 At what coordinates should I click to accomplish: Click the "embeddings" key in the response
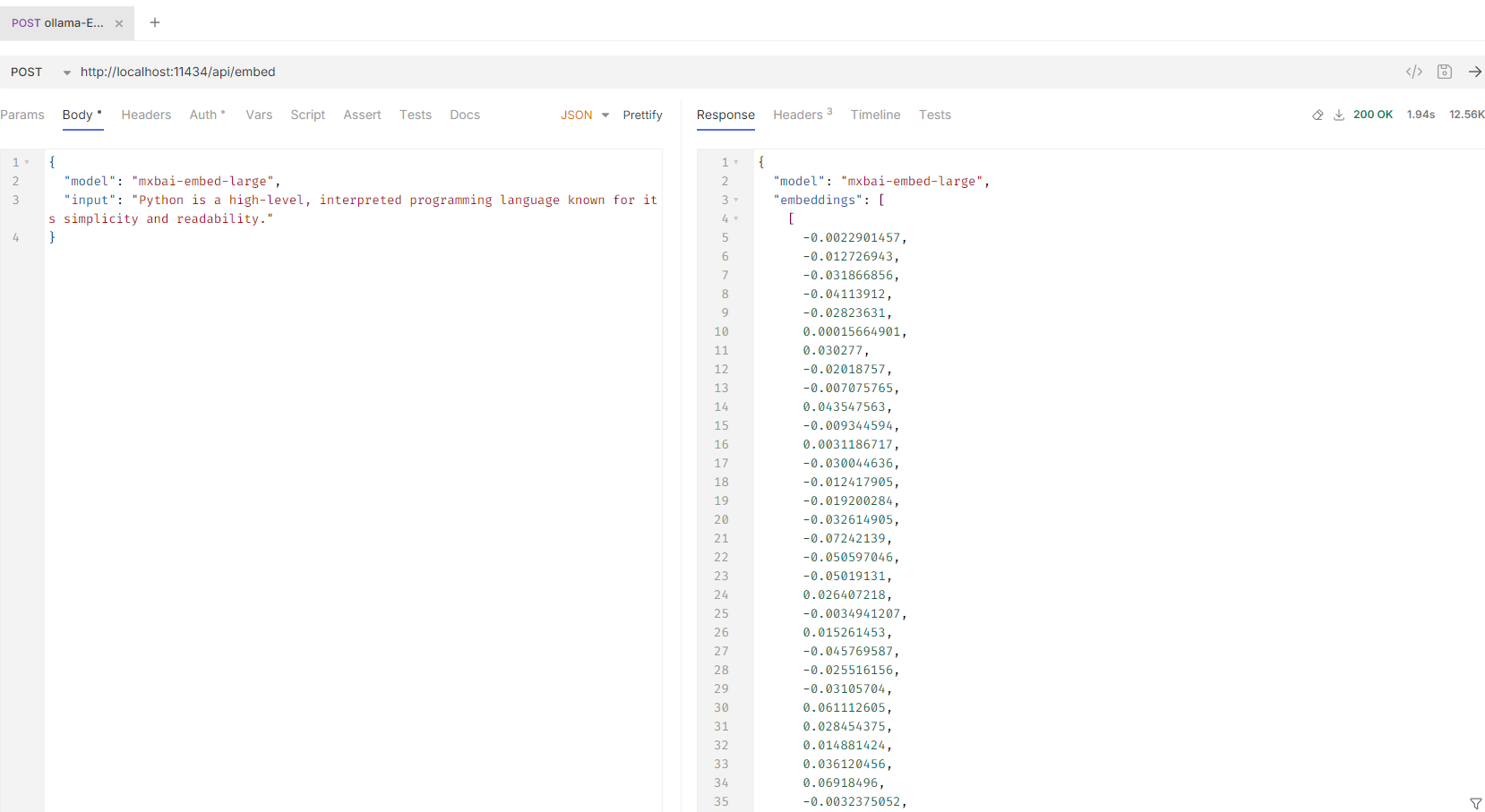click(x=818, y=200)
